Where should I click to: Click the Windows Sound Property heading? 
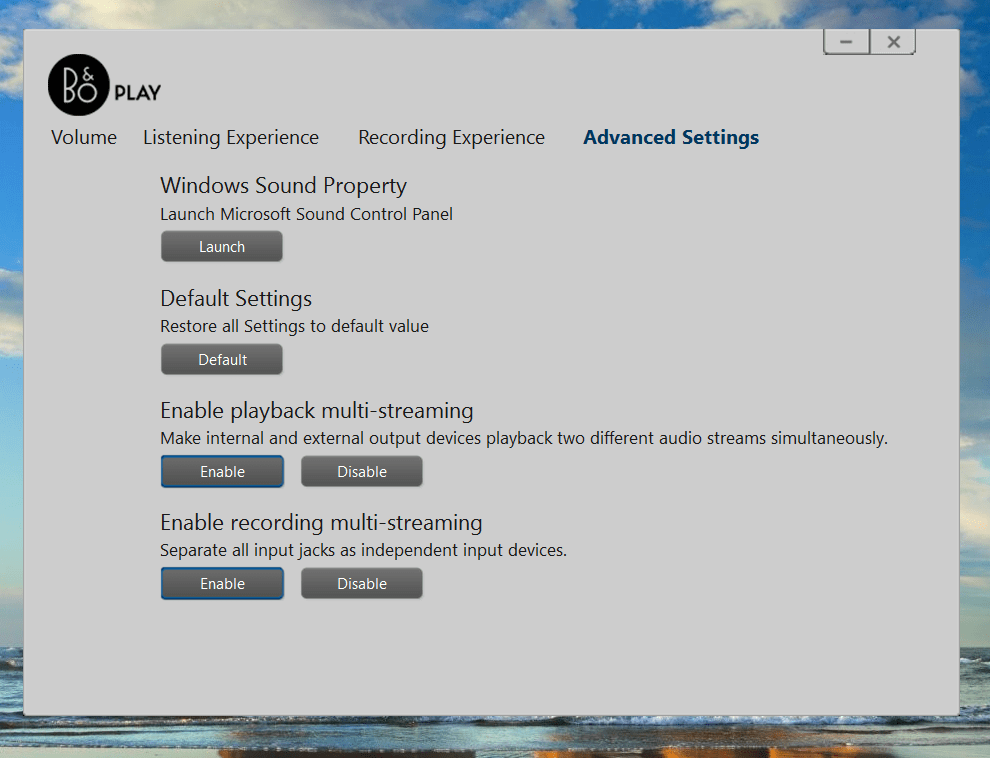(283, 186)
